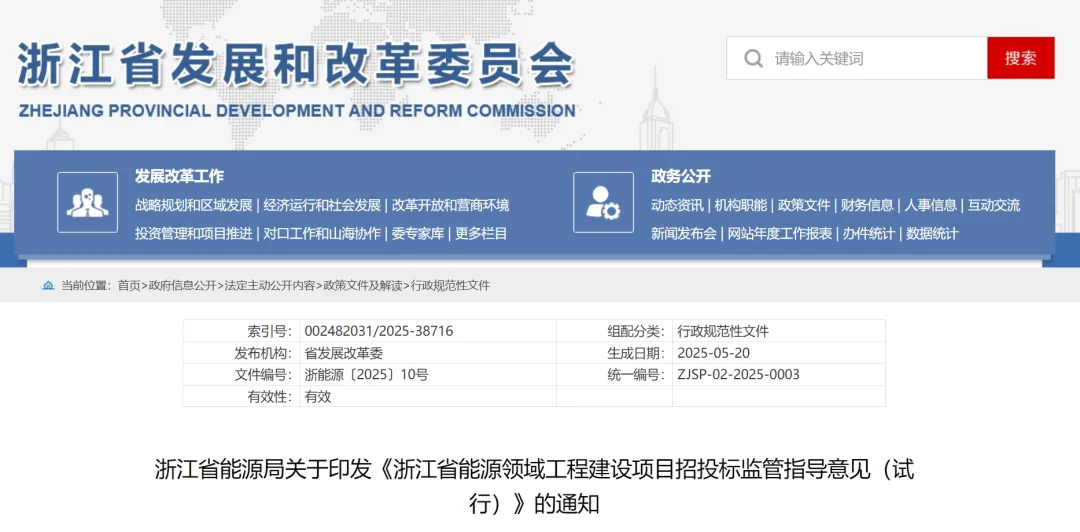
Task: Click the 组配分类 label cell
Action: click(x=614, y=331)
